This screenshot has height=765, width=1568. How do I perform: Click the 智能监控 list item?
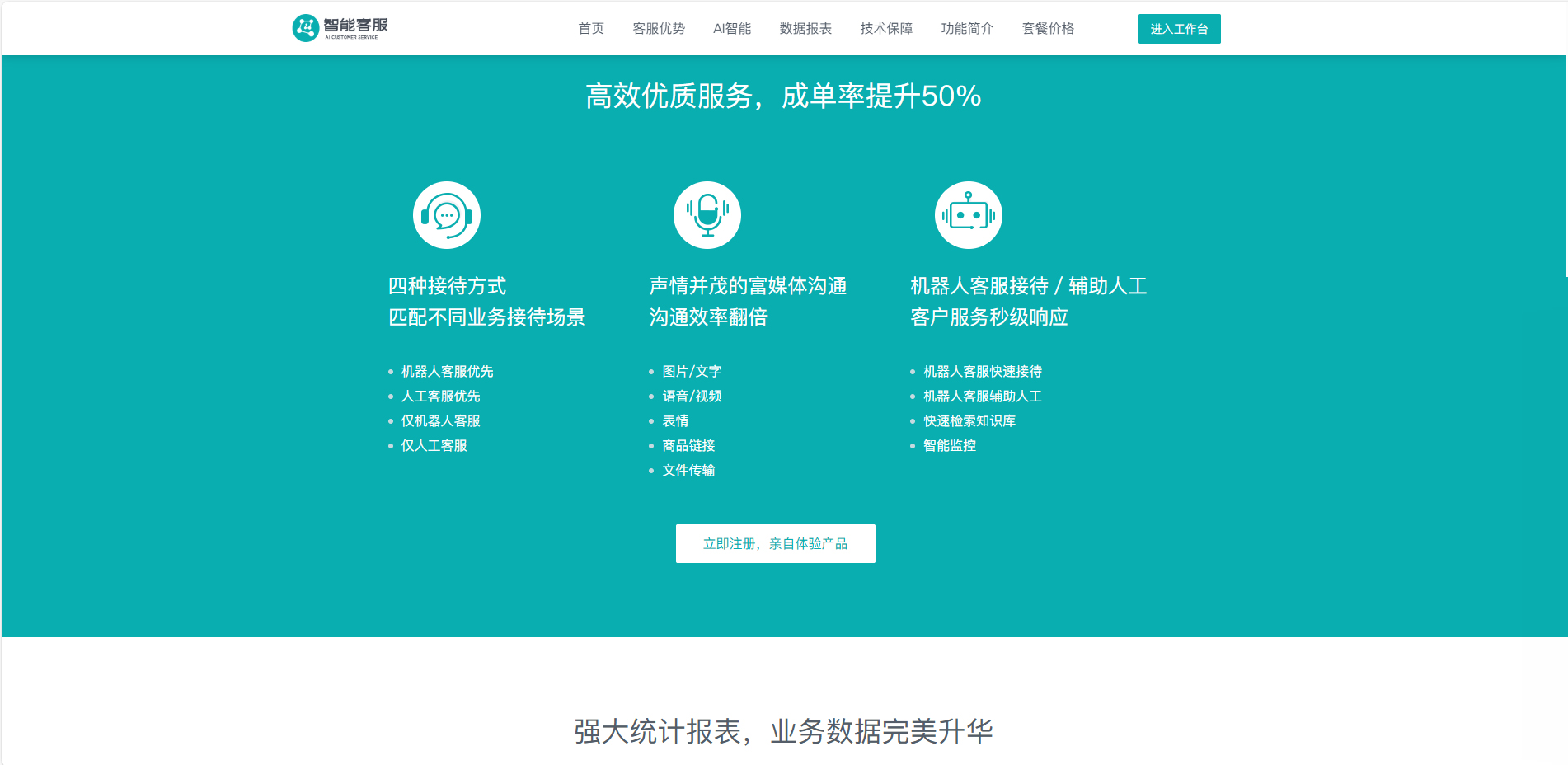click(x=950, y=446)
